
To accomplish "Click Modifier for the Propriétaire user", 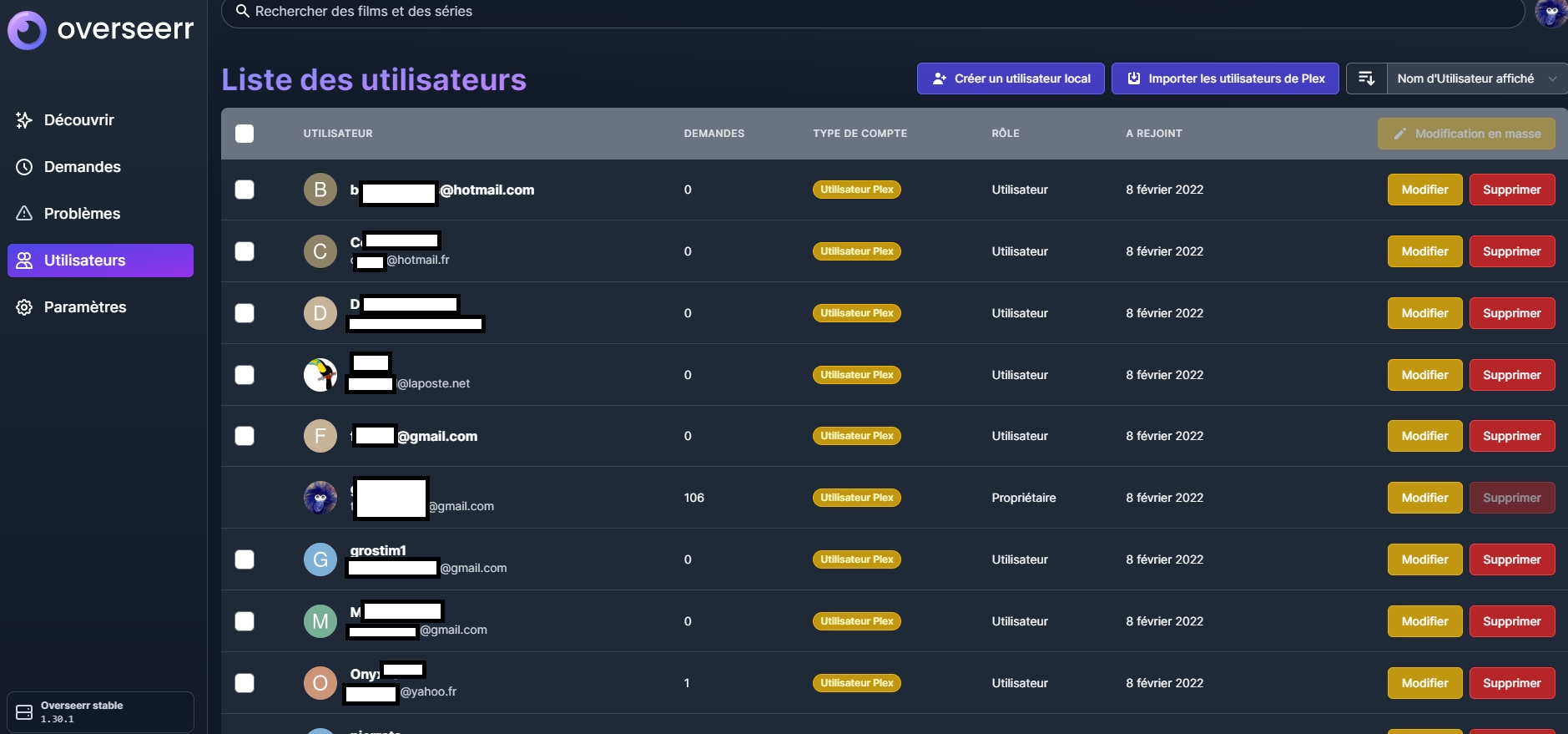I will click(x=1424, y=498).
